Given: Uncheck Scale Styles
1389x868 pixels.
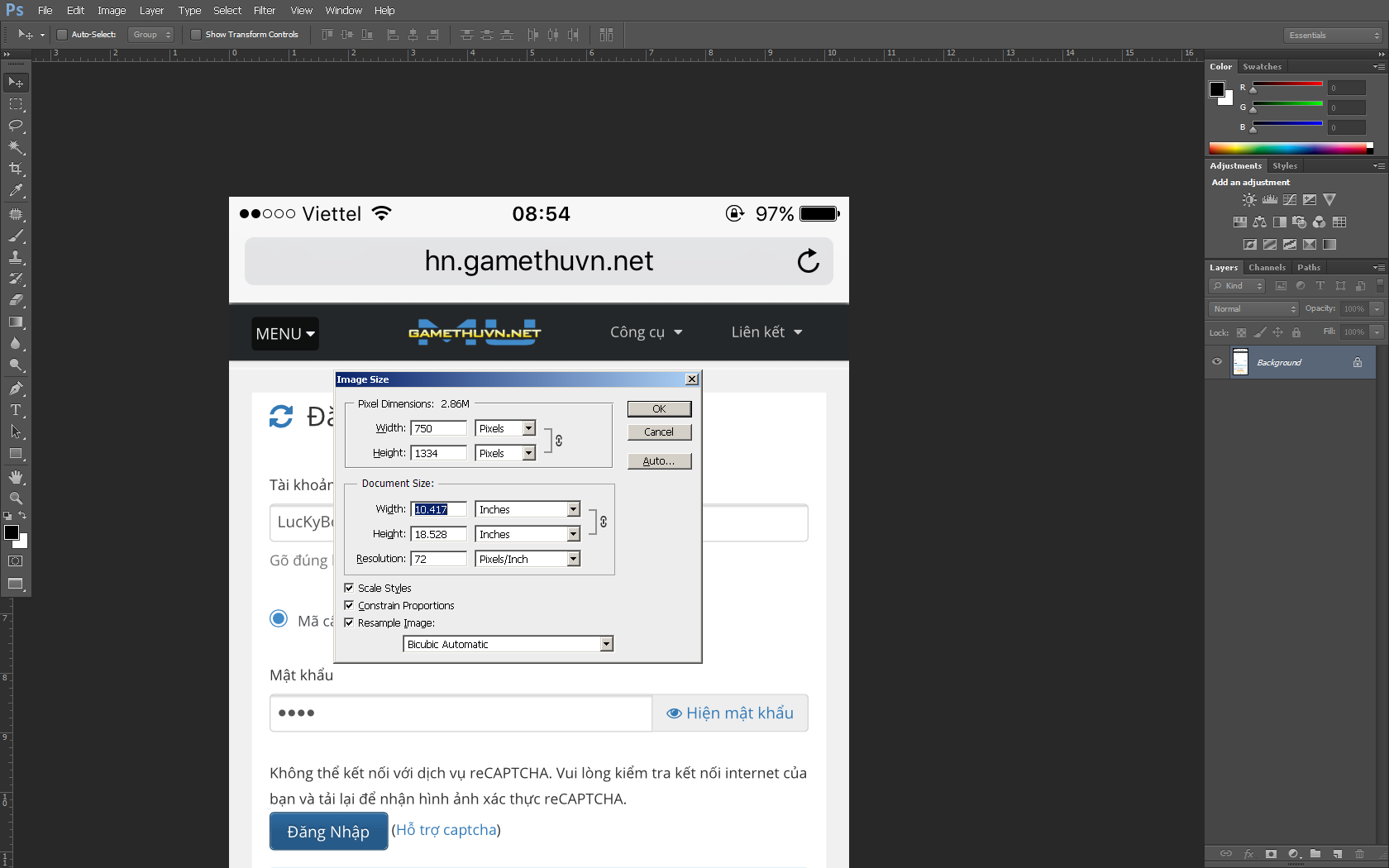Looking at the screenshot, I should [349, 588].
